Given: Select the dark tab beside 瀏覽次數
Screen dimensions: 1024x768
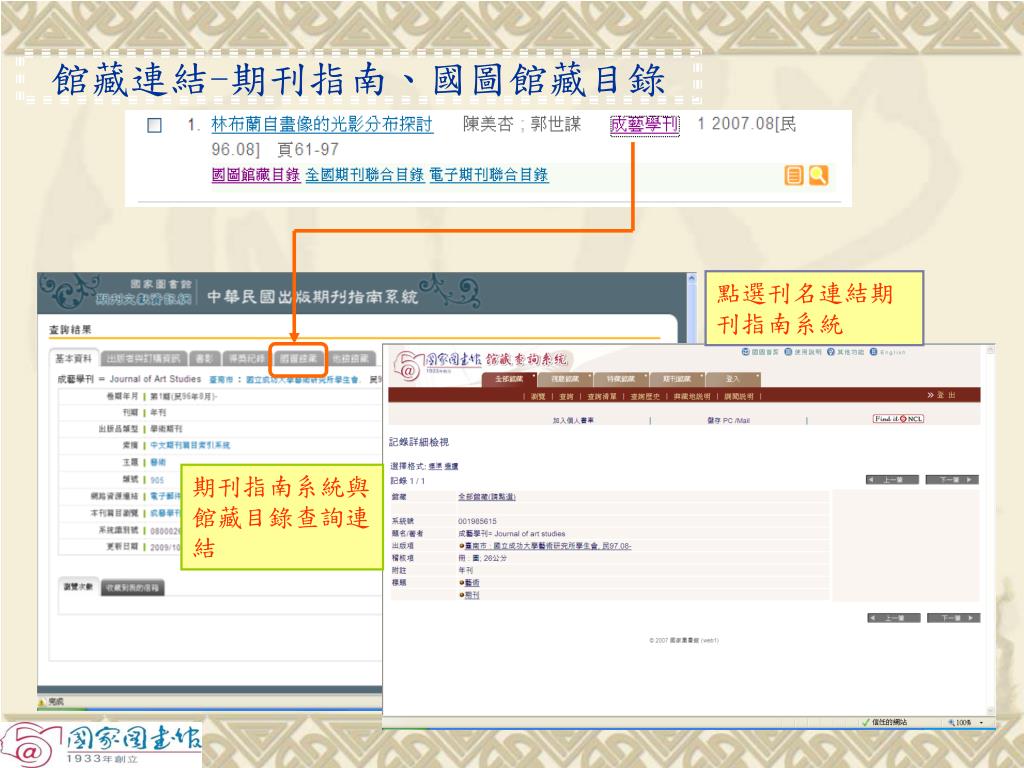Looking at the screenshot, I should 133,588.
